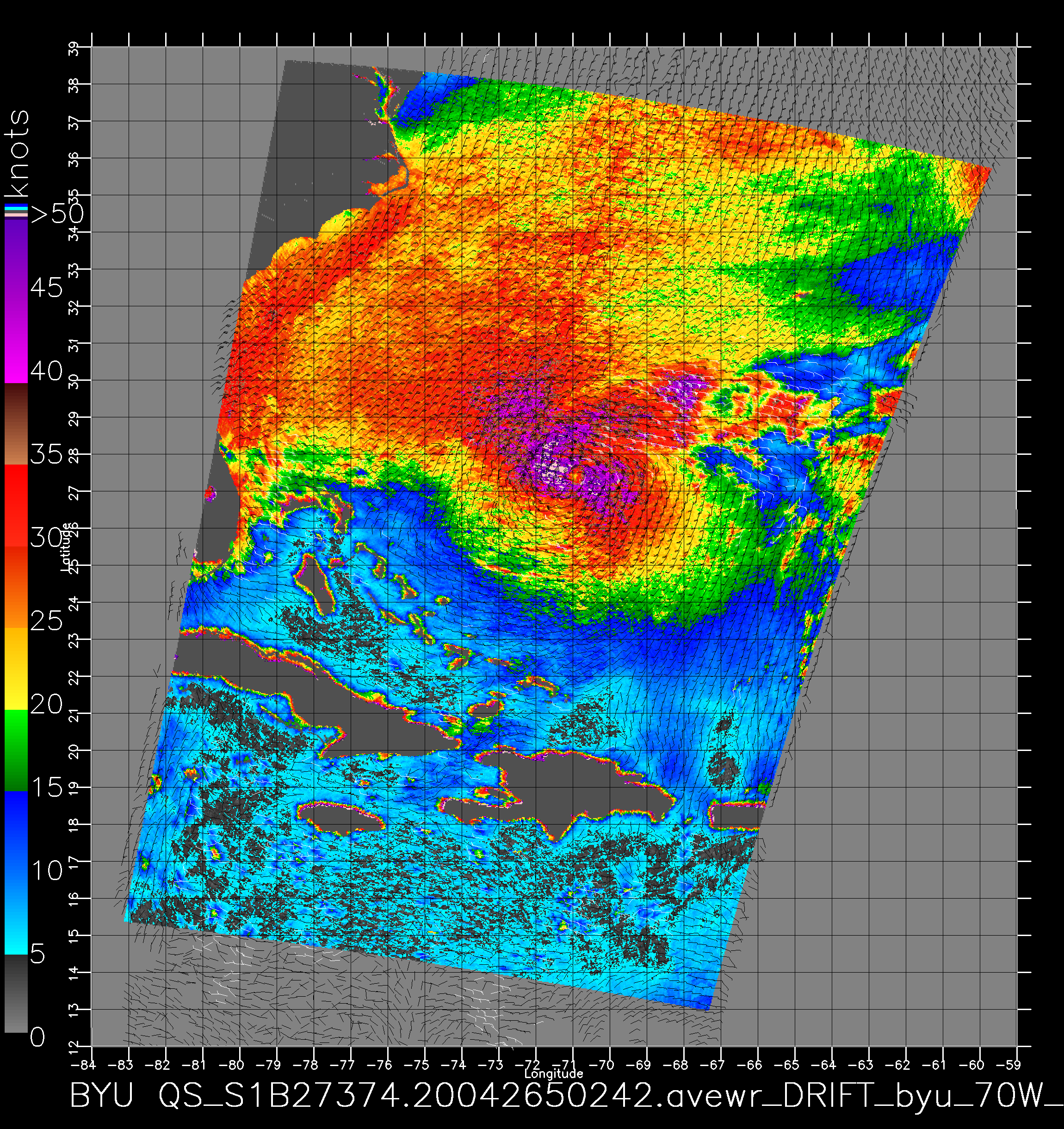Click the "33" latitude tick label
Screen dimensions: 1064x1129
pos(73,270)
